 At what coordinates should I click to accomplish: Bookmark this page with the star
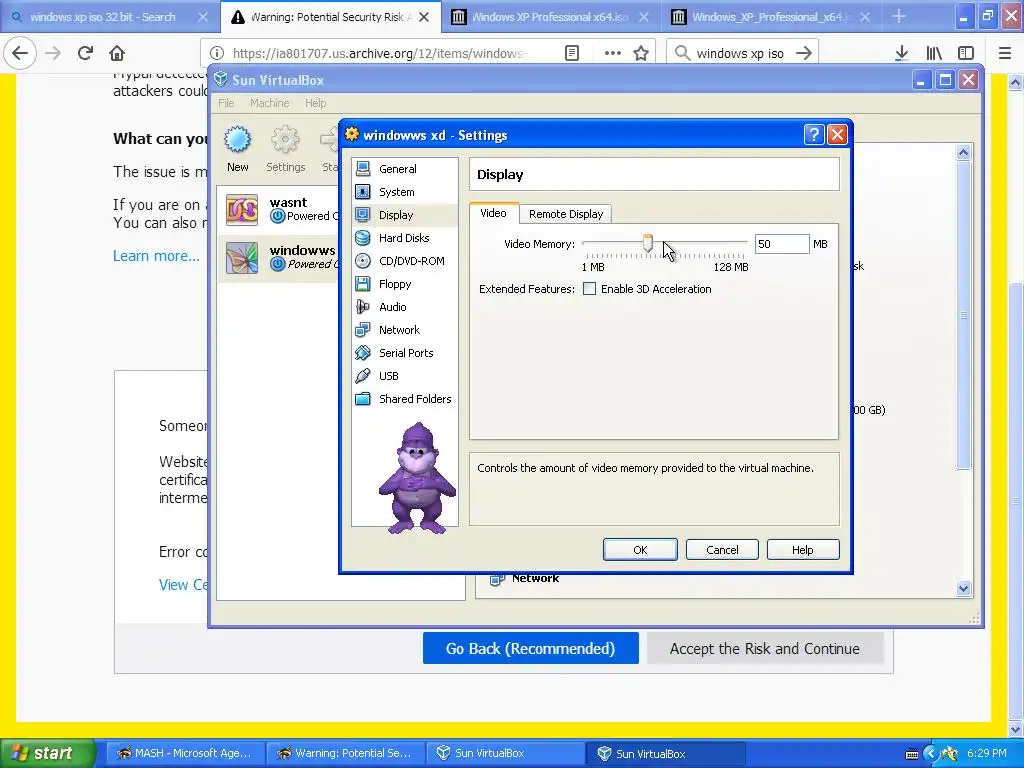pyautogui.click(x=641, y=53)
